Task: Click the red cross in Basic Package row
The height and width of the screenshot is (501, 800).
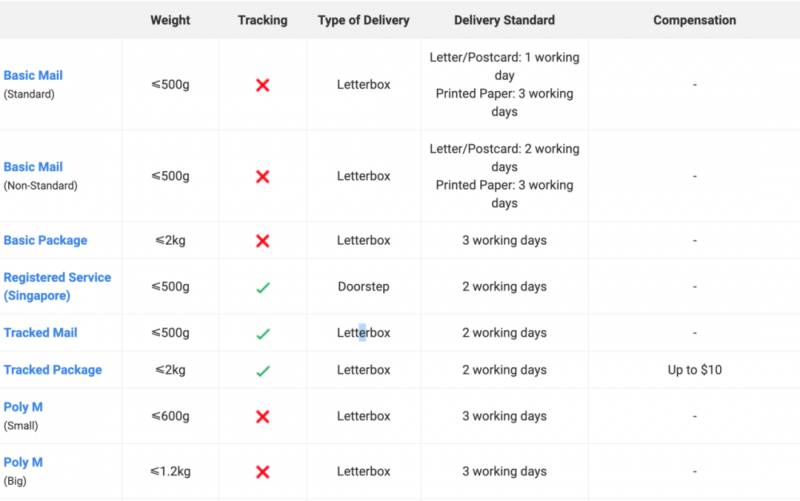Action: [262, 241]
